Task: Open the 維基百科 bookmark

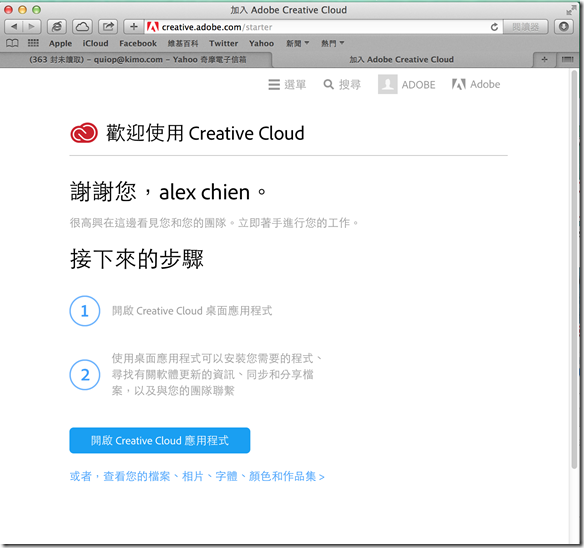Action: pyautogui.click(x=183, y=44)
